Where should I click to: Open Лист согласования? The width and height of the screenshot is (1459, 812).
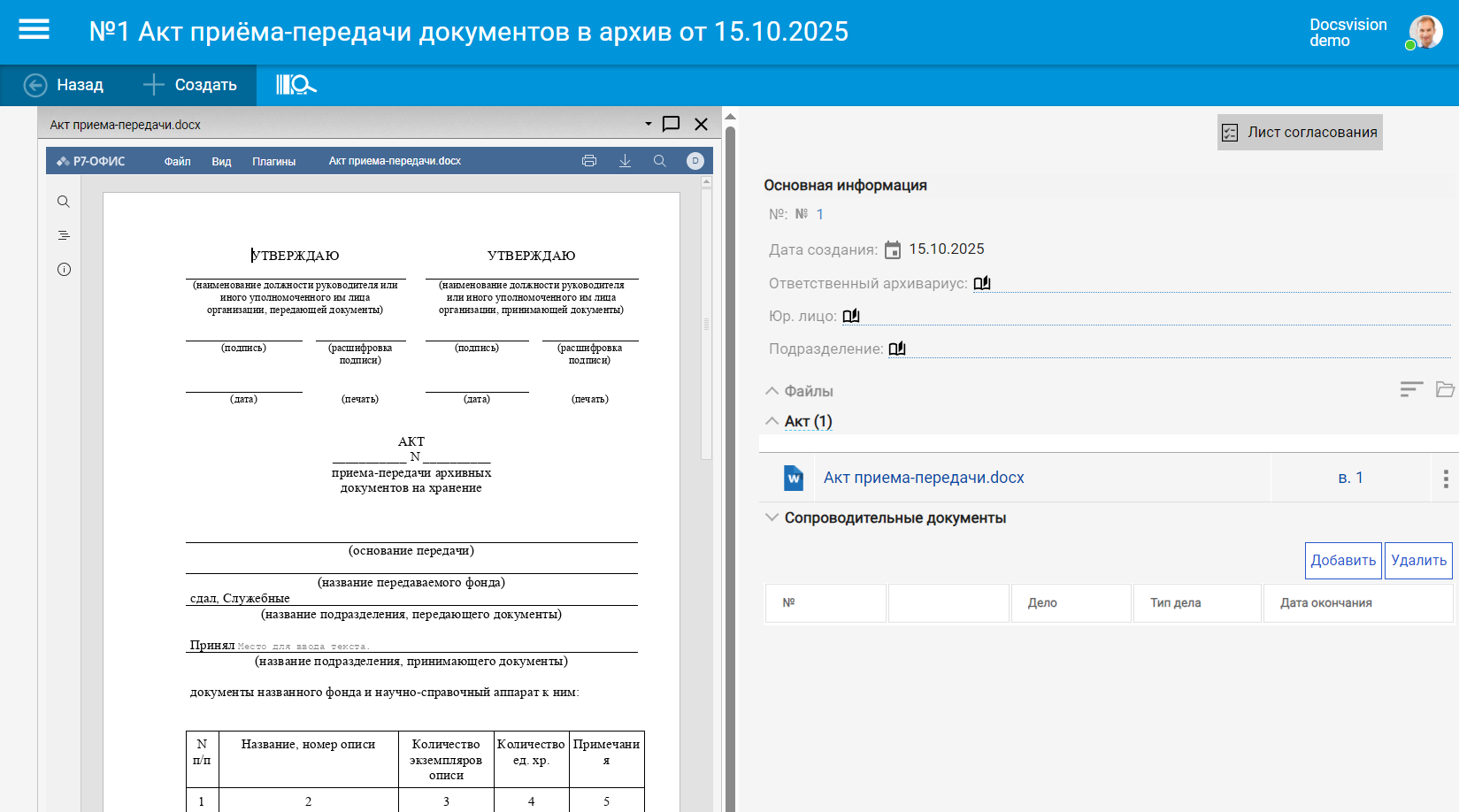1300,133
